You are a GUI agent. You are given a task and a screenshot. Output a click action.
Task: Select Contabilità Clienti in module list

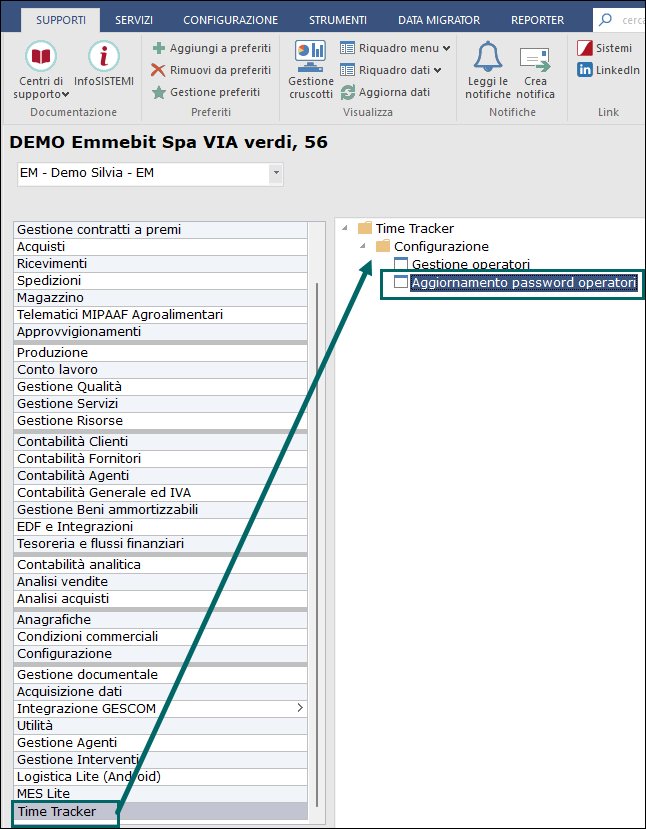[72, 442]
